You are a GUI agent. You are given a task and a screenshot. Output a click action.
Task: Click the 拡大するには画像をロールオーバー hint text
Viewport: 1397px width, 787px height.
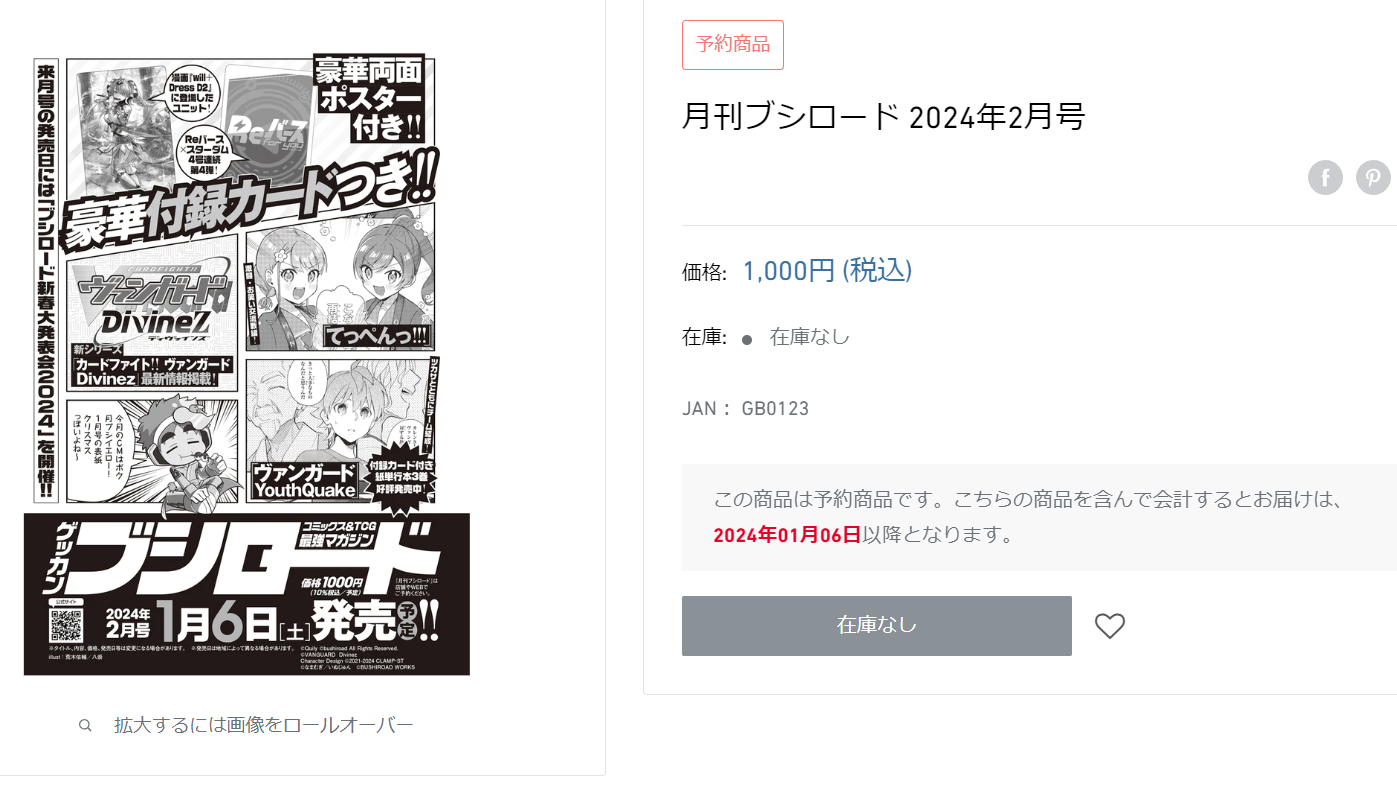tap(264, 725)
